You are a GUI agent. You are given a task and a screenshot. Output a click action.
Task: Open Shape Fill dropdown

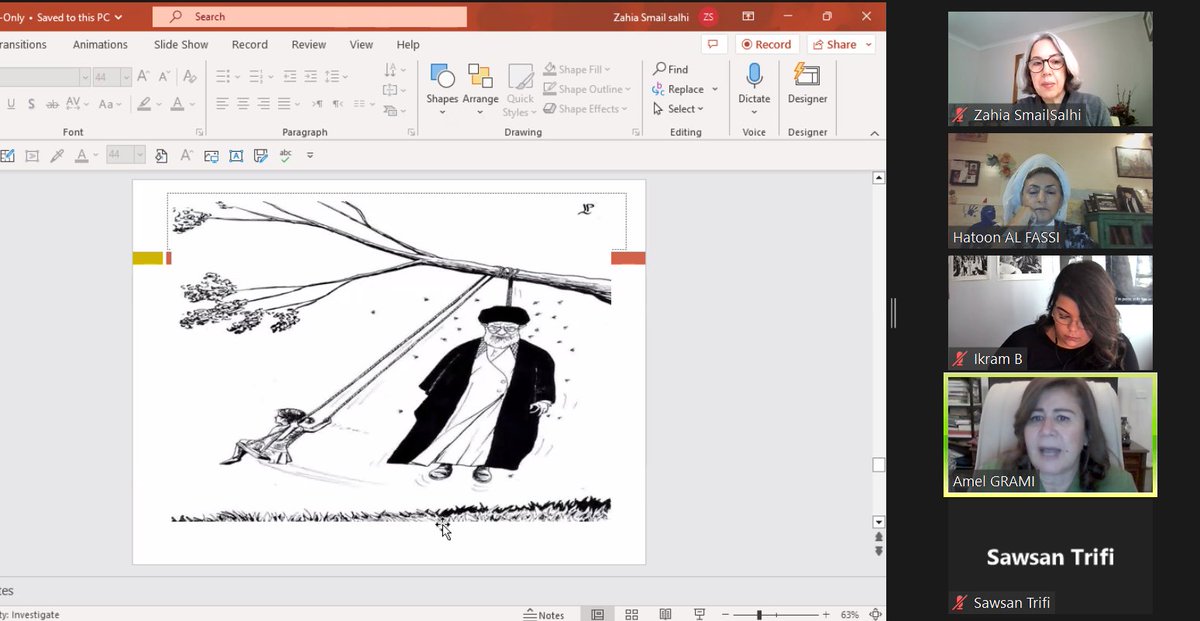coord(578,69)
